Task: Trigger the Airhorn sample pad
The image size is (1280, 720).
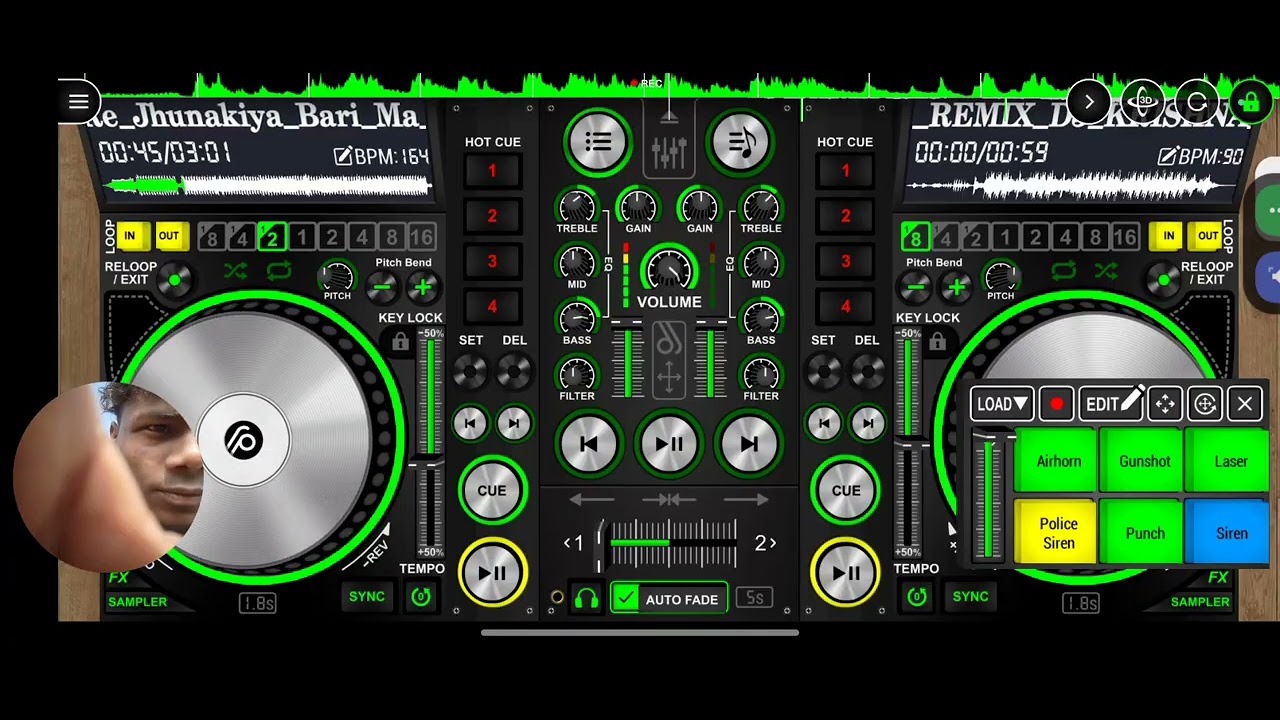Action: (x=1058, y=461)
